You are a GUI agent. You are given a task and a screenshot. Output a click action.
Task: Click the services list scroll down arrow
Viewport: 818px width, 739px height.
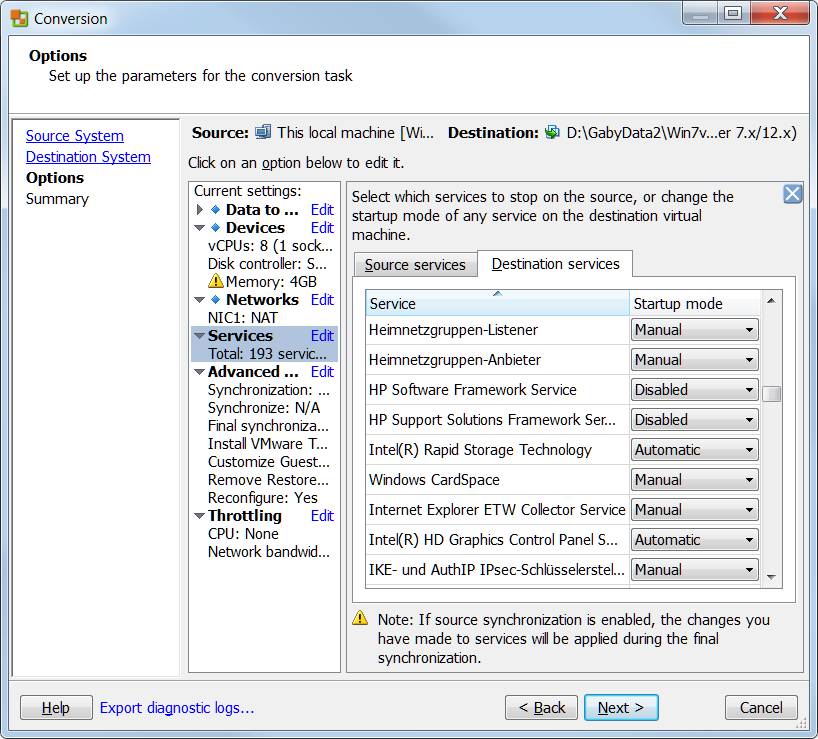tap(771, 577)
